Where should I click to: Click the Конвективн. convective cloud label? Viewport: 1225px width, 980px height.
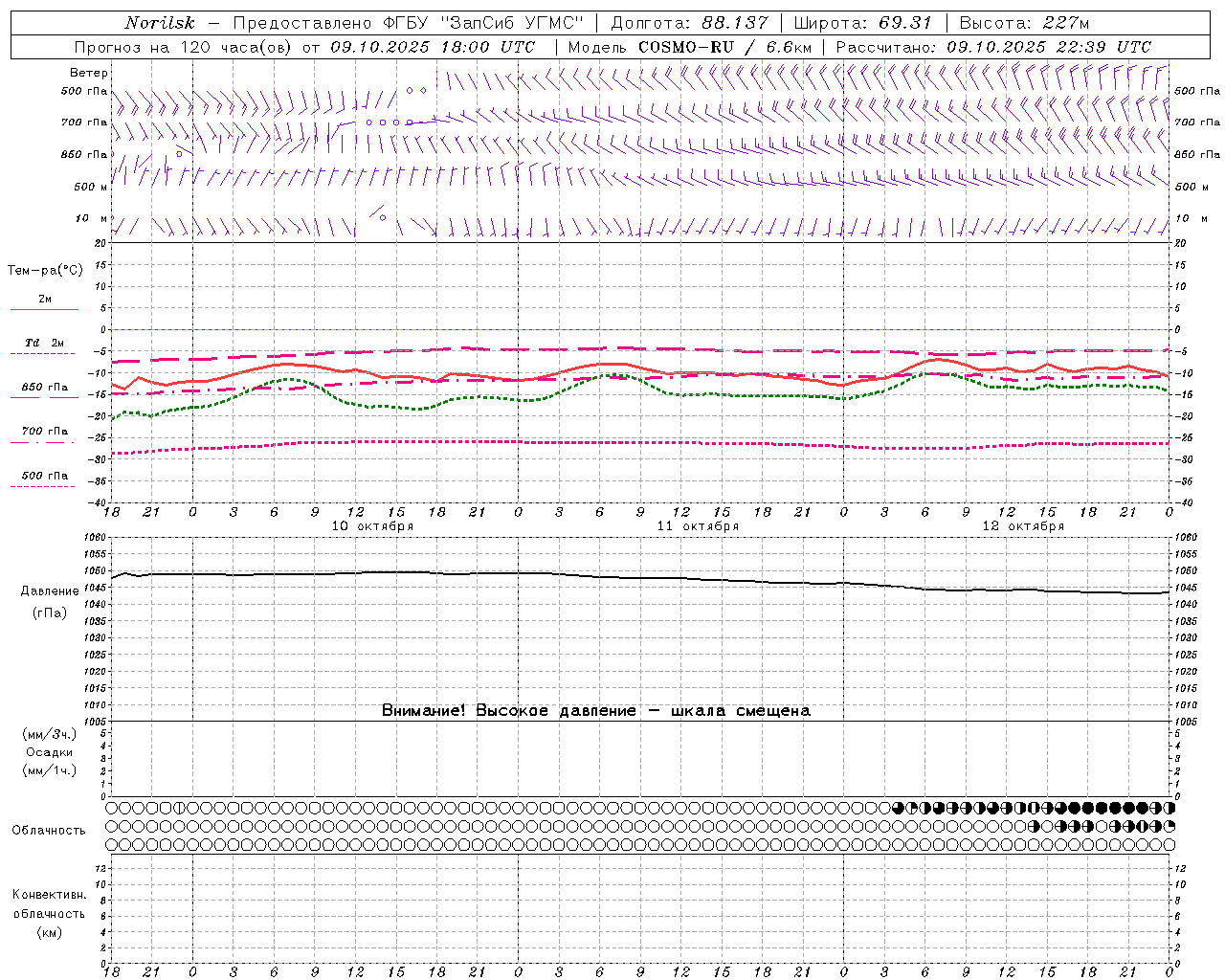(49, 895)
